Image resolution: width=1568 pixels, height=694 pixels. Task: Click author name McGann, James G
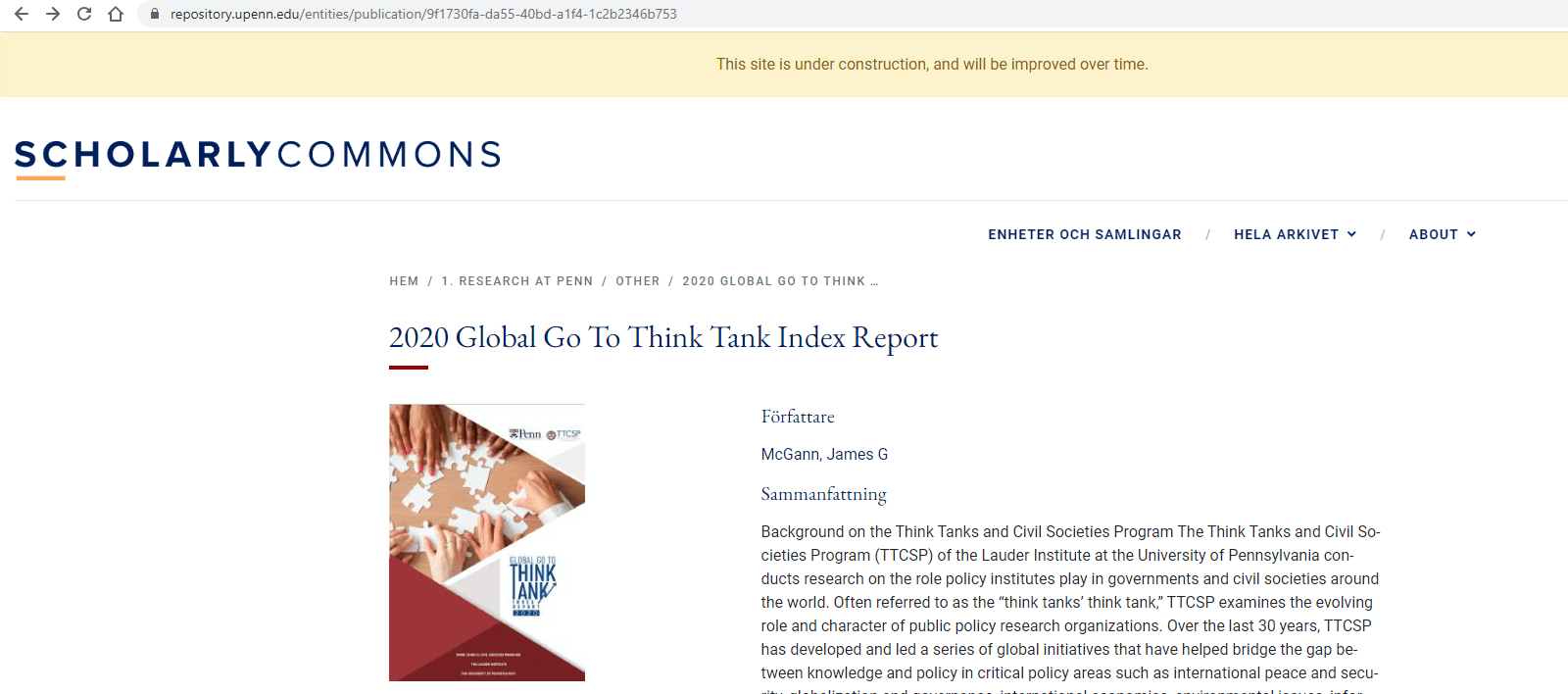click(824, 454)
